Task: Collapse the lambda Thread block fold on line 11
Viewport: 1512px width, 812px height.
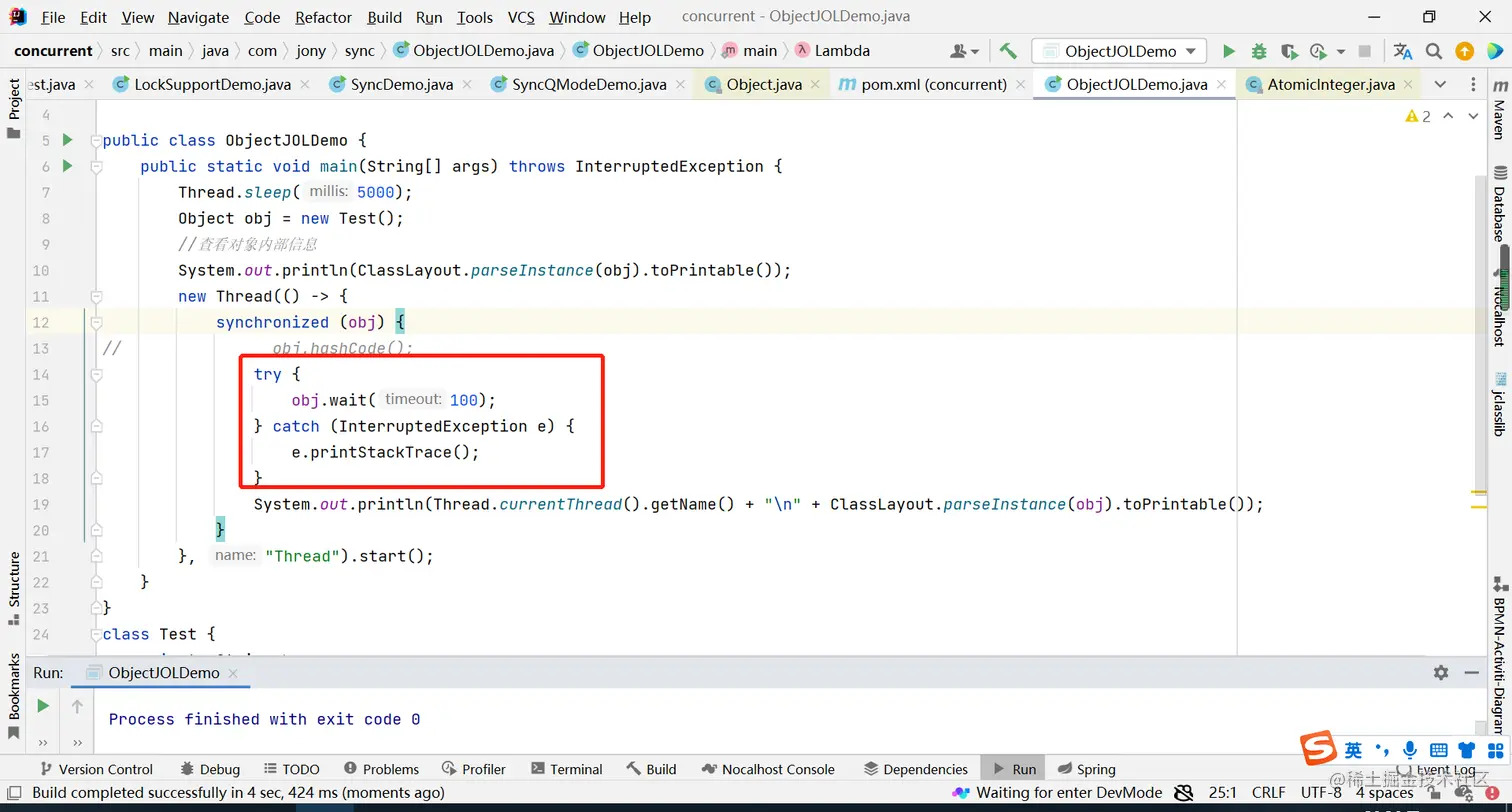Action: tap(96, 296)
